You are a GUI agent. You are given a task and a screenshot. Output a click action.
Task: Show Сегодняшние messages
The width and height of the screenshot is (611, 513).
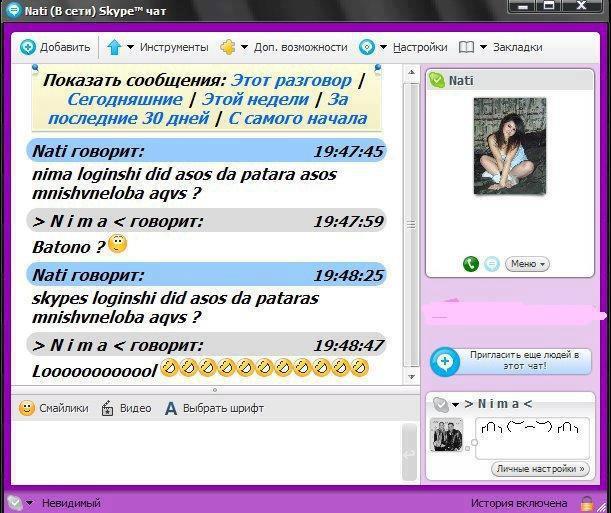[125, 99]
